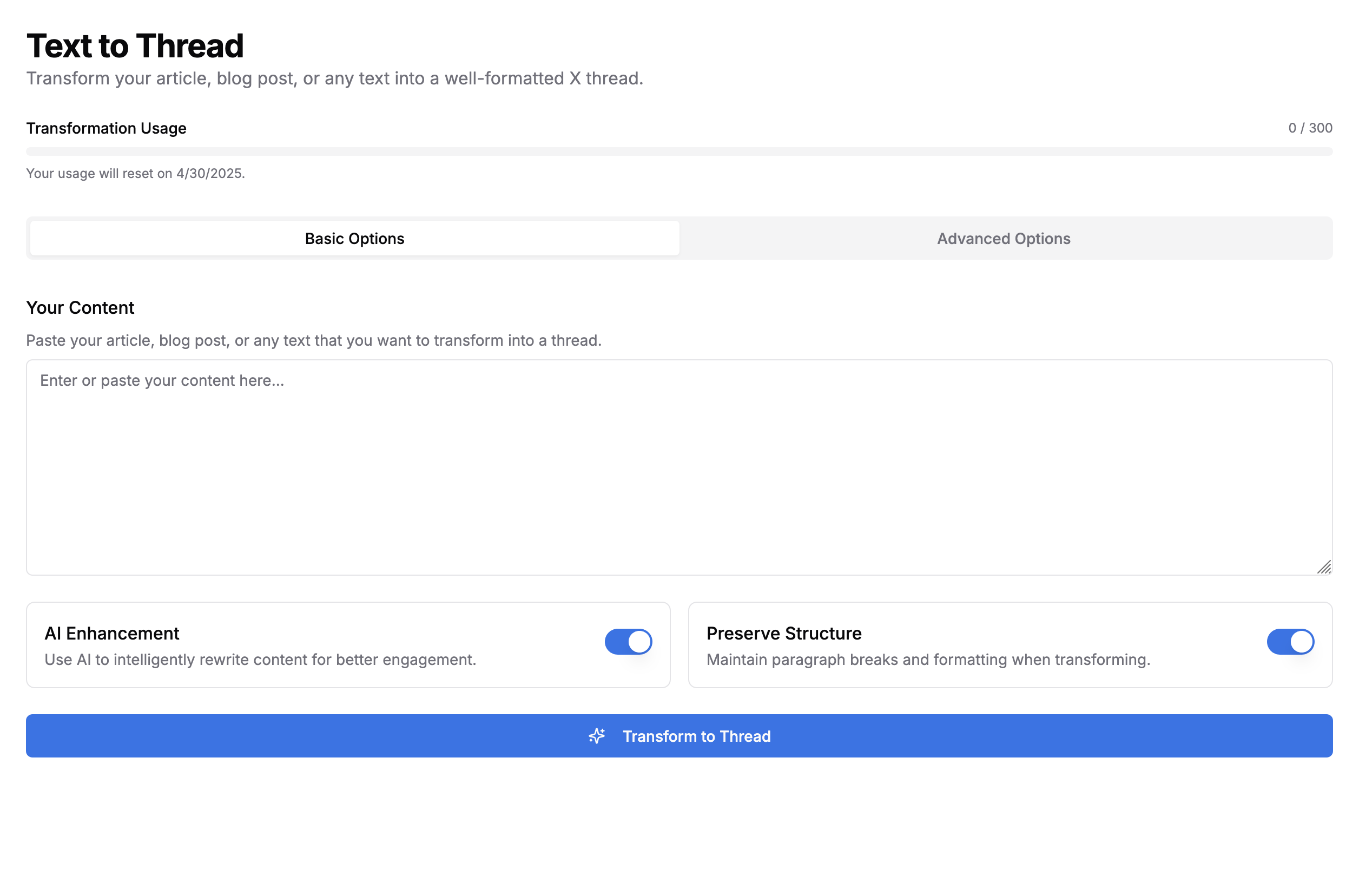This screenshot has width=1359, height=896.
Task: Click the sparkle icon on Transform button
Action: (x=596, y=735)
